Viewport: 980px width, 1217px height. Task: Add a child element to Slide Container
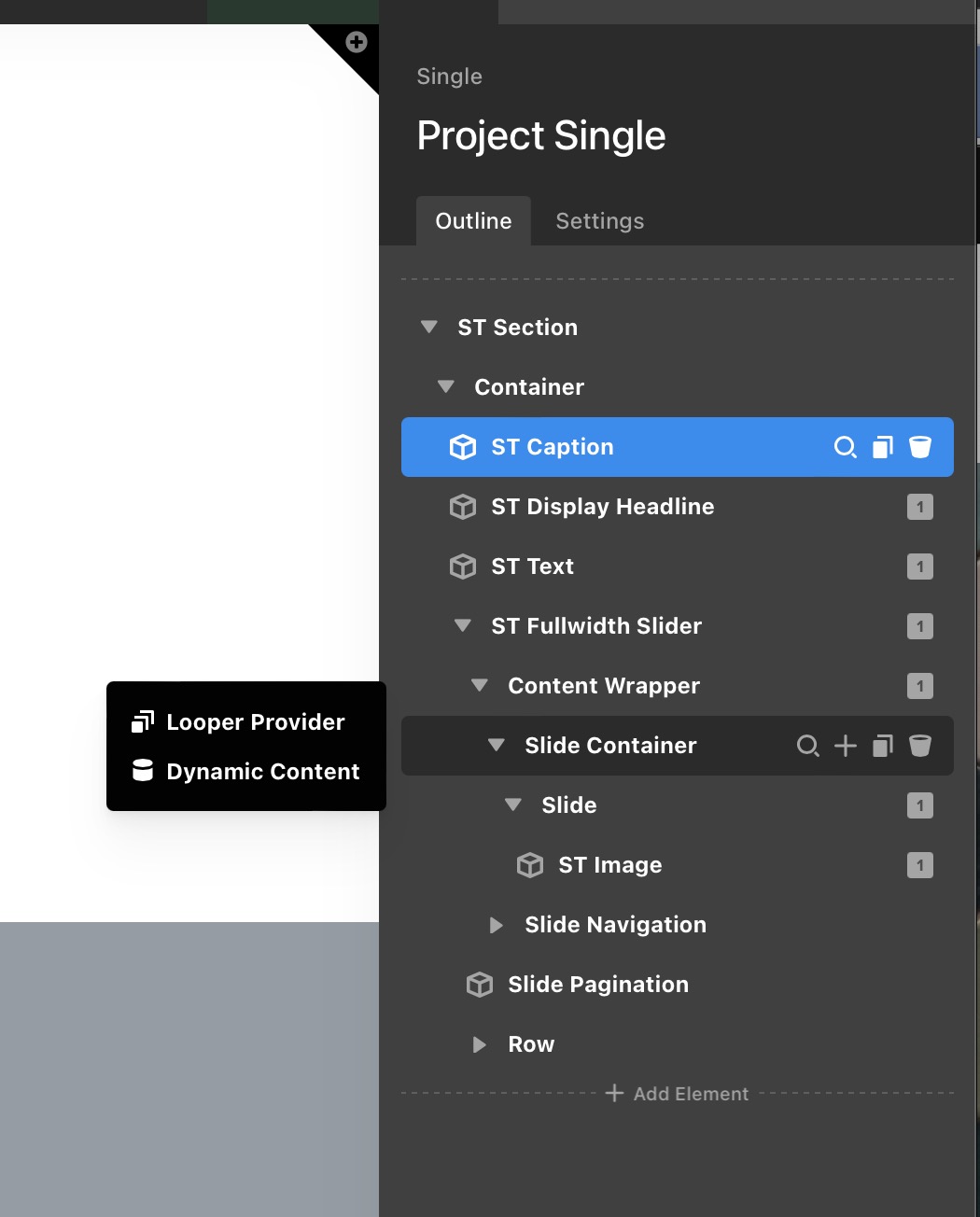pos(846,746)
